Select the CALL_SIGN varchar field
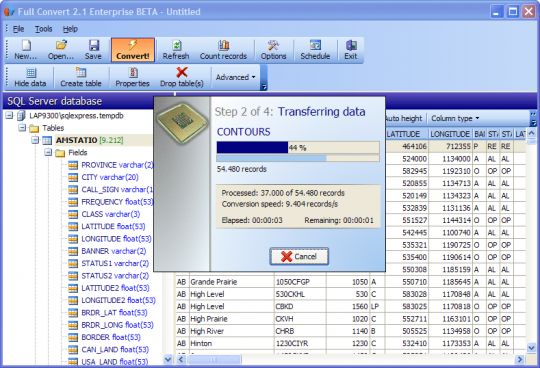 tap(117, 190)
